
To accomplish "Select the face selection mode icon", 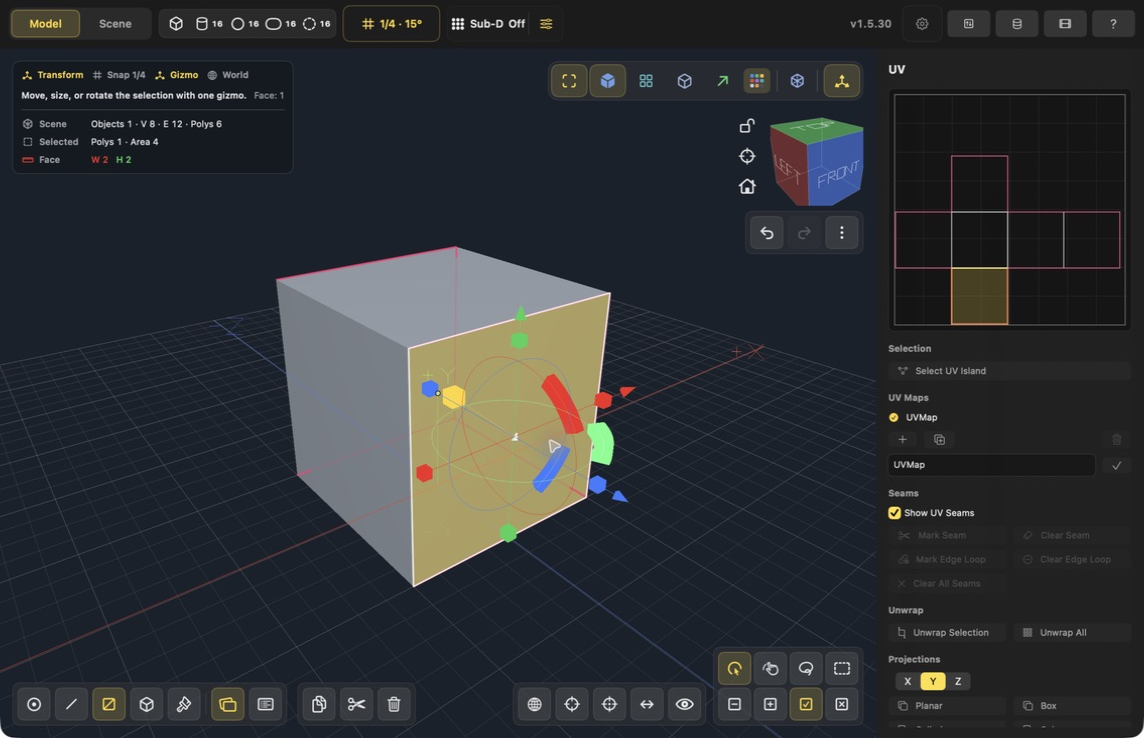I will pos(109,704).
